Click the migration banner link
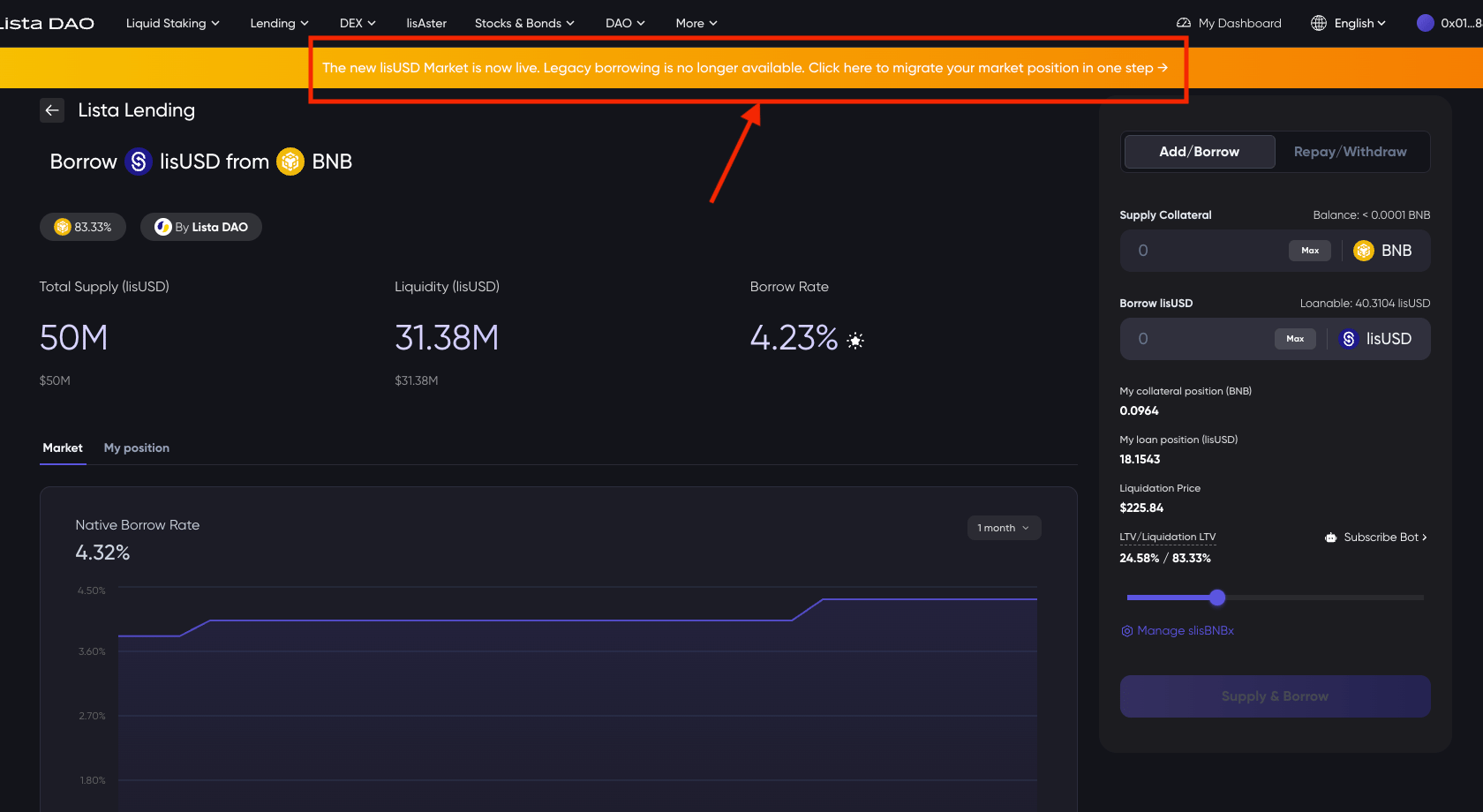Screen dimensions: 1483x812 [x=745, y=68]
